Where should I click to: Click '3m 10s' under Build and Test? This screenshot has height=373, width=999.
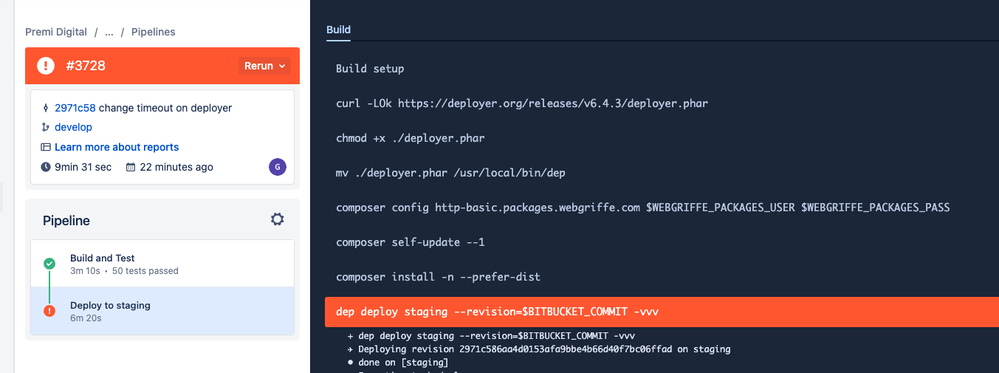[x=85, y=271]
